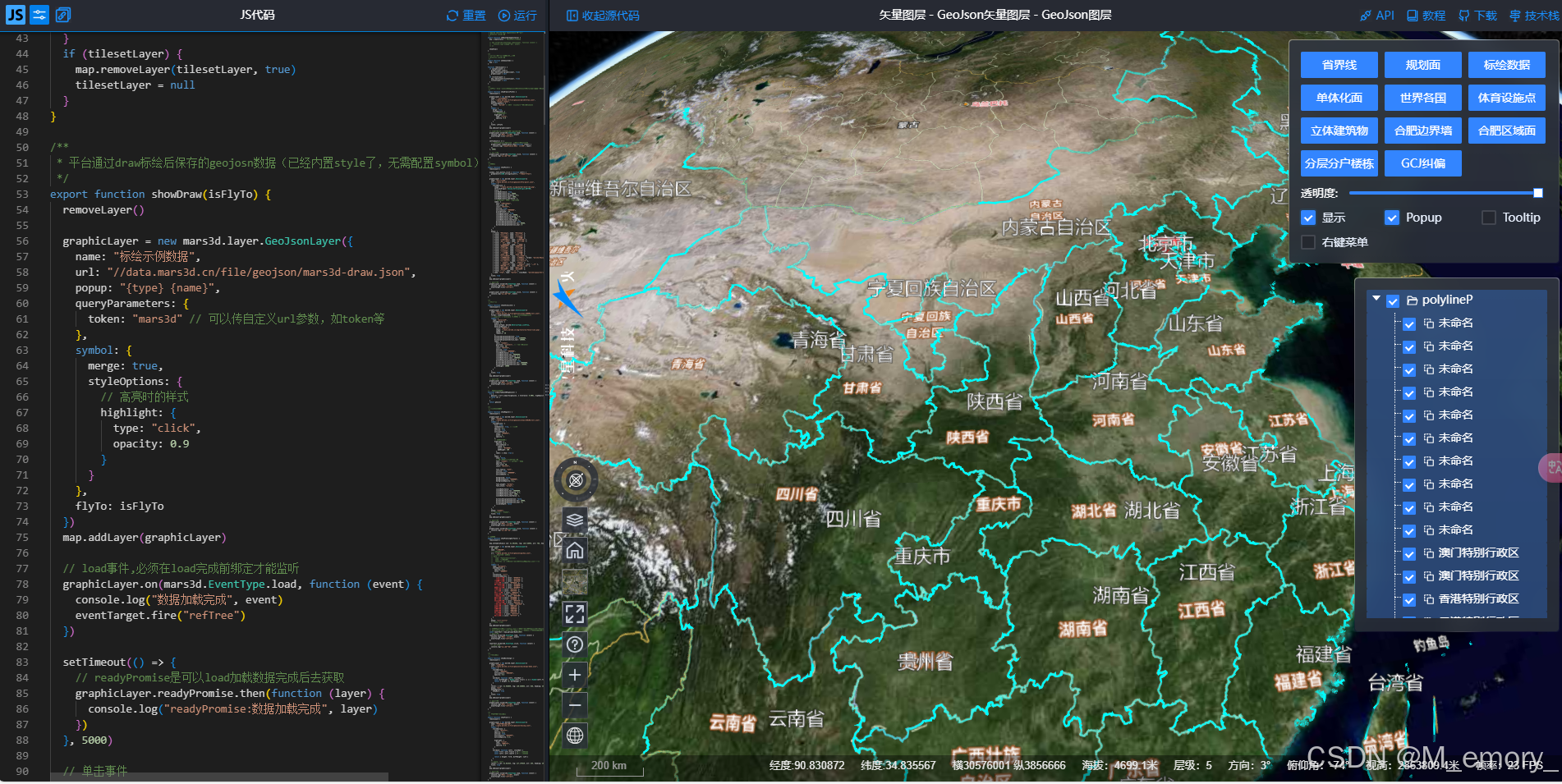The image size is (1562, 784).
Task: Click the code settings sliders icon top left
Action: (38, 14)
